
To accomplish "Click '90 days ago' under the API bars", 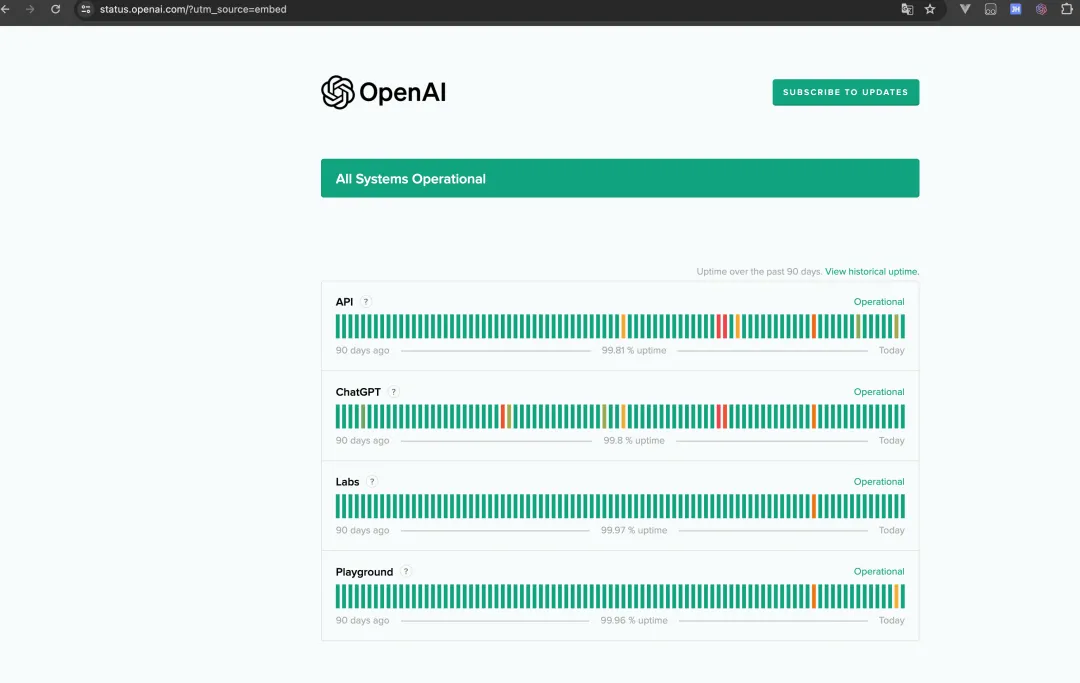I will 362,350.
